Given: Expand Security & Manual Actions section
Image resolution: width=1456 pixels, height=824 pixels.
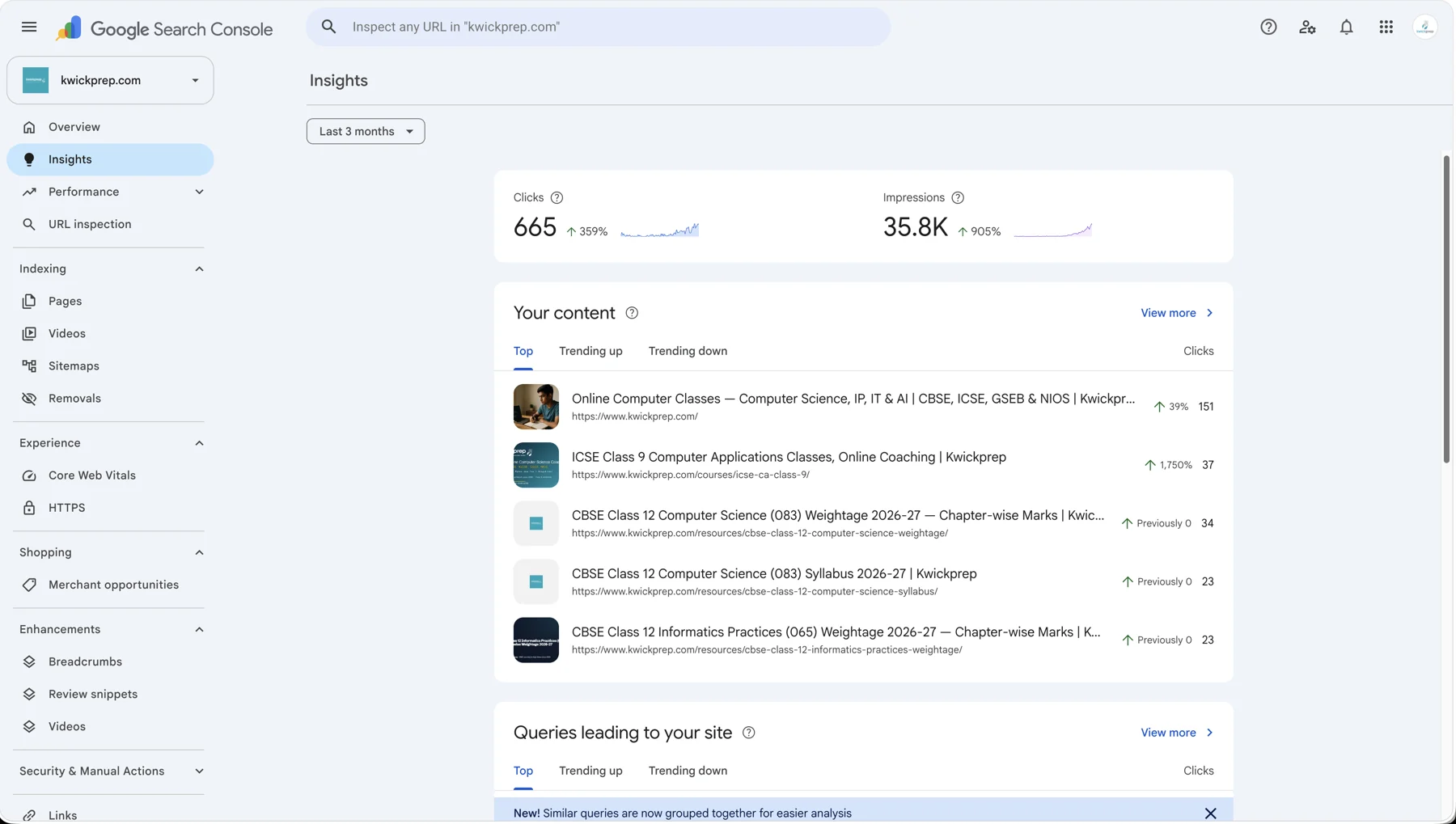Looking at the screenshot, I should [199, 771].
